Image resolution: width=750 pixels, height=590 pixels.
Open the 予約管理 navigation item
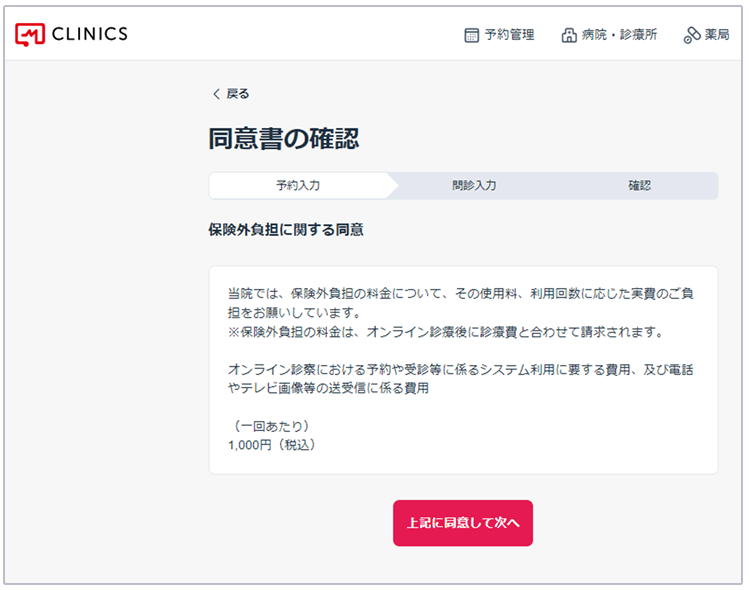(509, 35)
